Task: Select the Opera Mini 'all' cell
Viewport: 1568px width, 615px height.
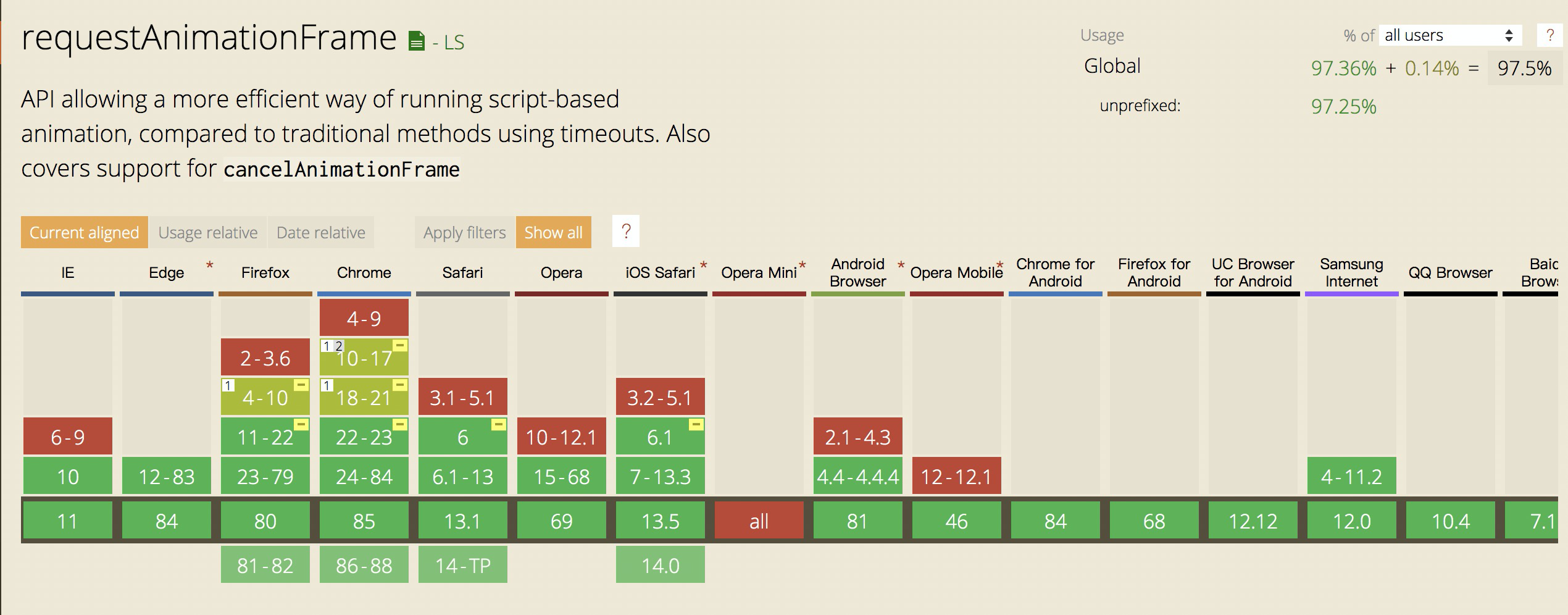Action: (x=759, y=521)
